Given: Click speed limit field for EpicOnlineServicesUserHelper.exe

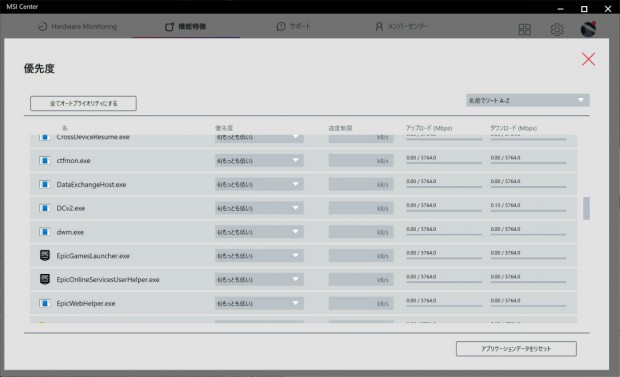Looking at the screenshot, I should pyautogui.click(x=361, y=279).
